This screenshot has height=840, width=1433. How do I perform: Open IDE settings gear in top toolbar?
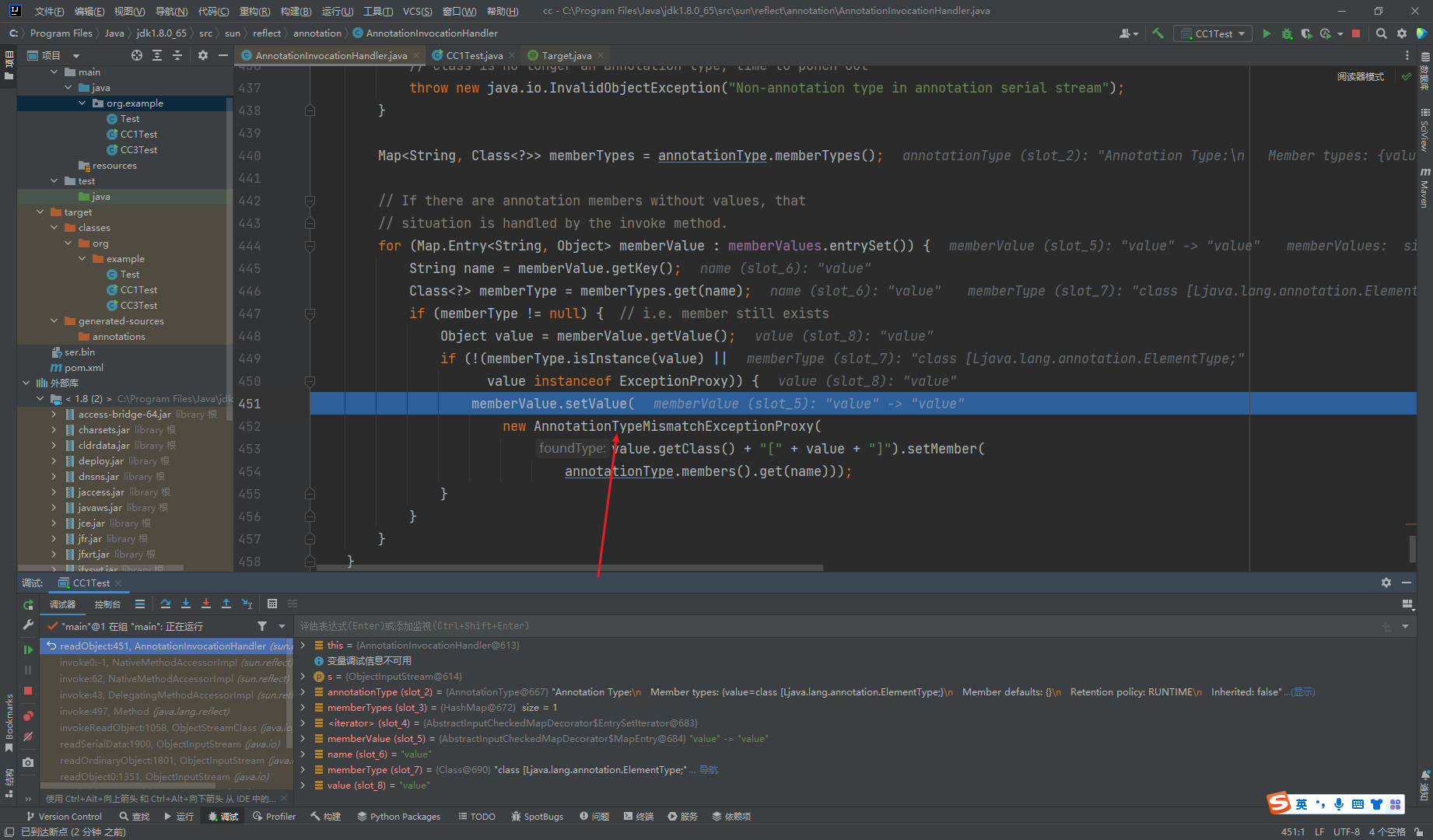click(x=1402, y=33)
